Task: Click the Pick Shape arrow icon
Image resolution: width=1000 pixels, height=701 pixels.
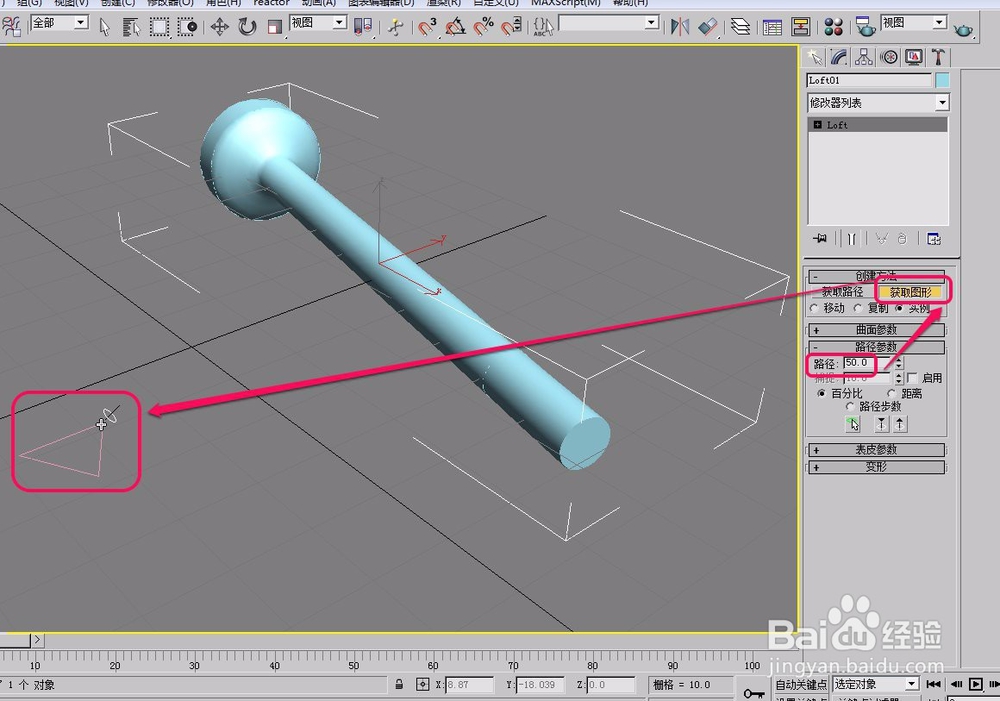Action: tap(853, 424)
